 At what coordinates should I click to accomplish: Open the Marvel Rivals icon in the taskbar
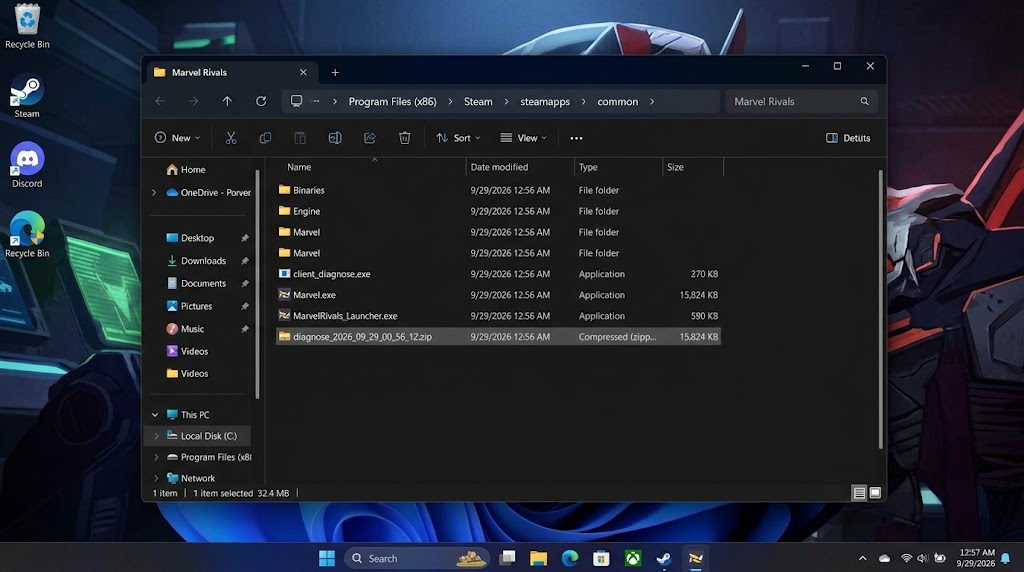point(696,558)
